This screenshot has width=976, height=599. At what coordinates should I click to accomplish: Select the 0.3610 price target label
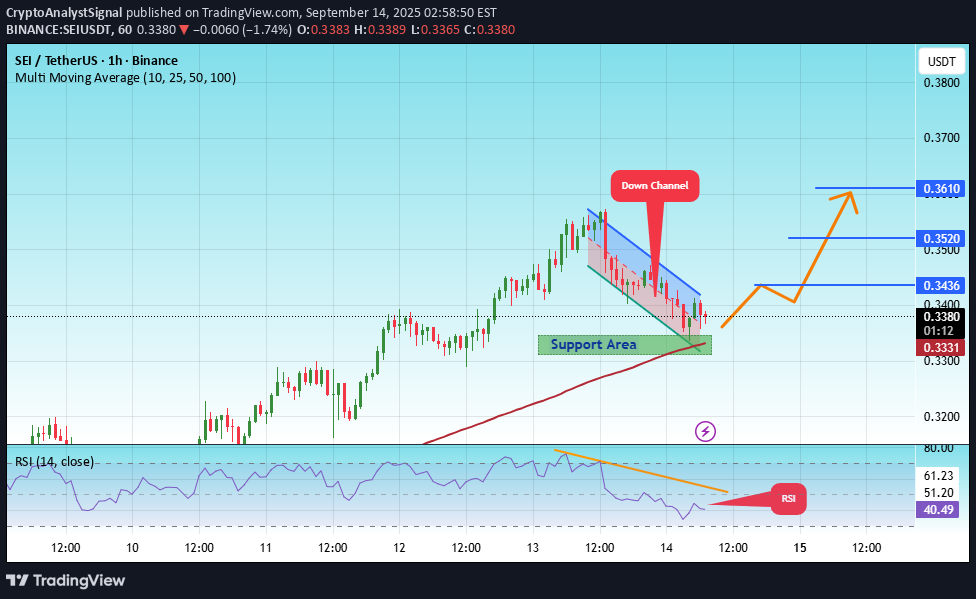click(940, 188)
